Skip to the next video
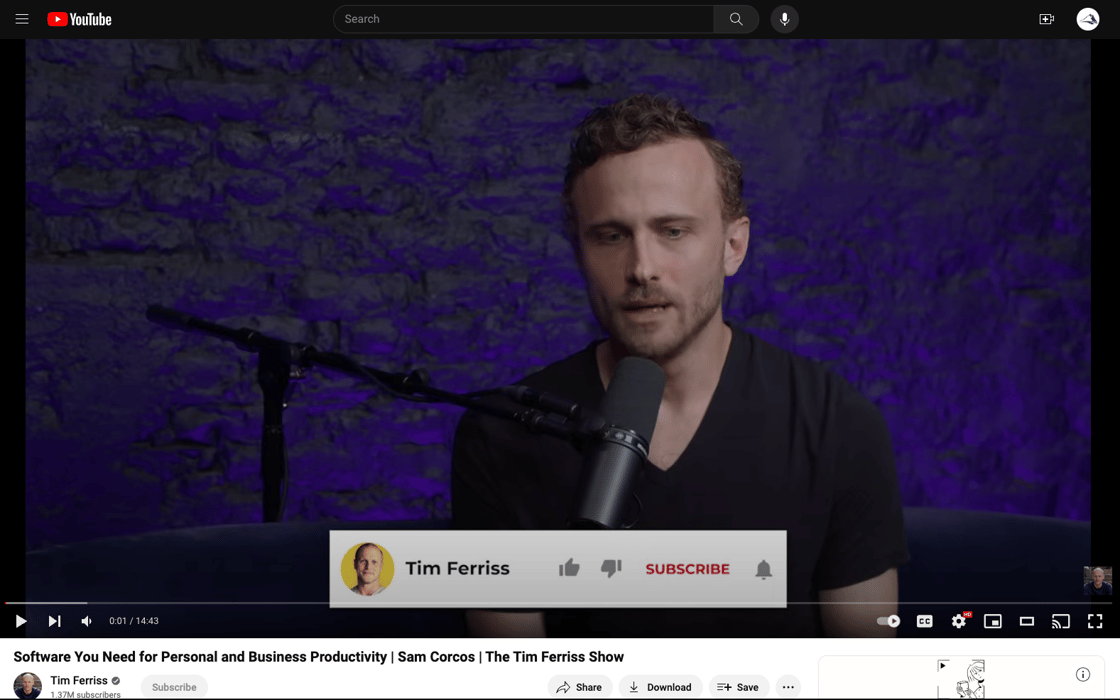This screenshot has height=700, width=1120. tap(54, 621)
